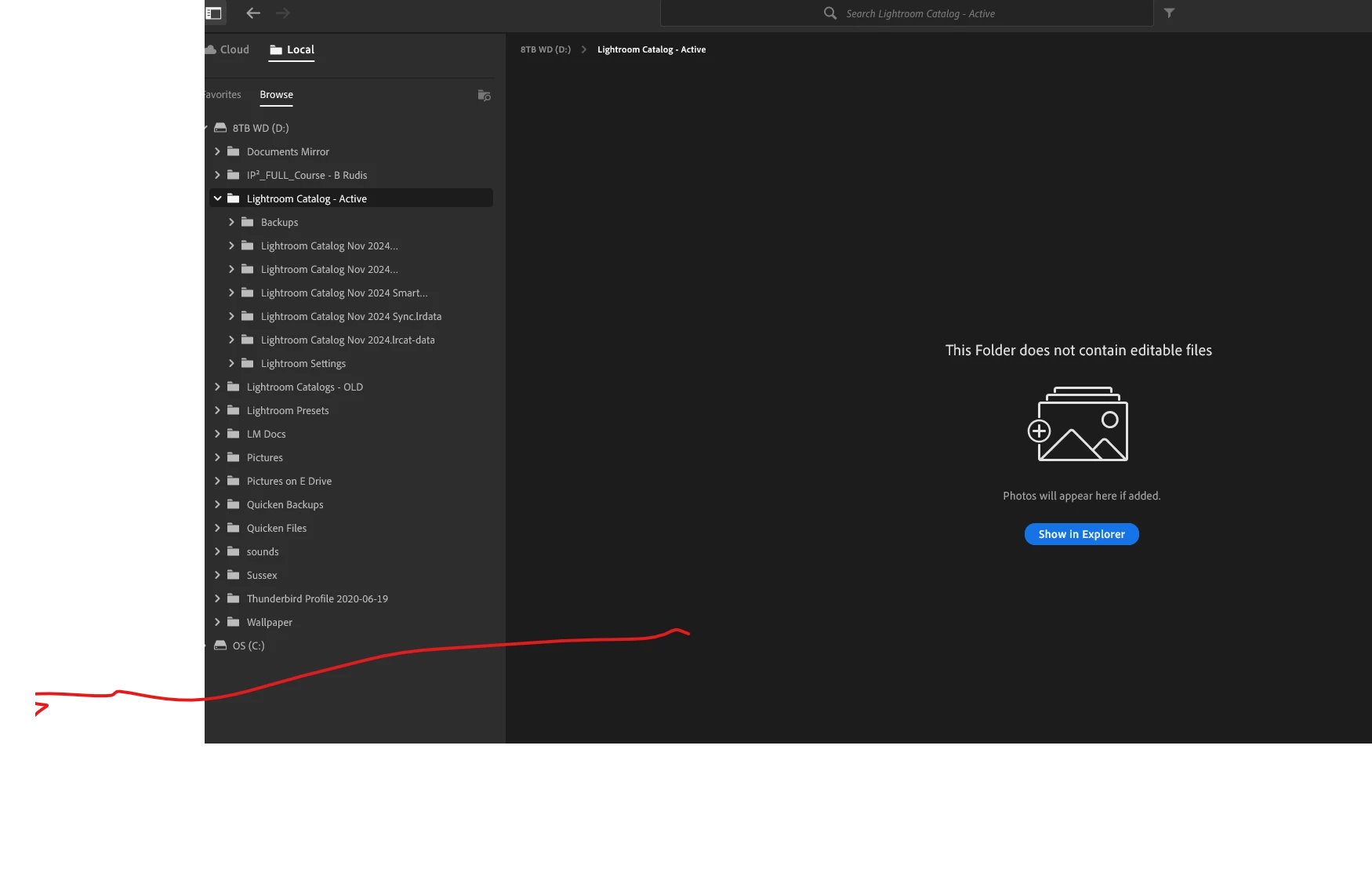This screenshot has width=1372, height=869.
Task: Open the Browse tab
Action: pyautogui.click(x=277, y=95)
